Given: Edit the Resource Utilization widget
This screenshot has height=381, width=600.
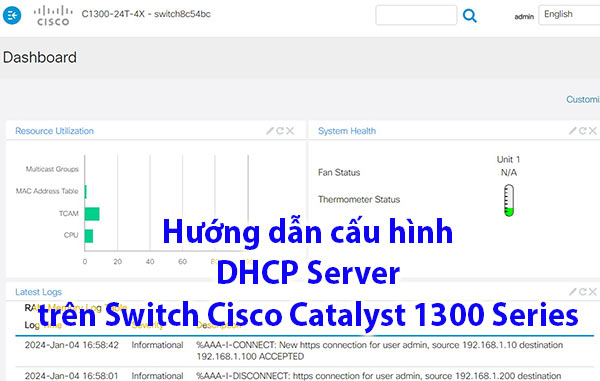Looking at the screenshot, I should click(270, 131).
